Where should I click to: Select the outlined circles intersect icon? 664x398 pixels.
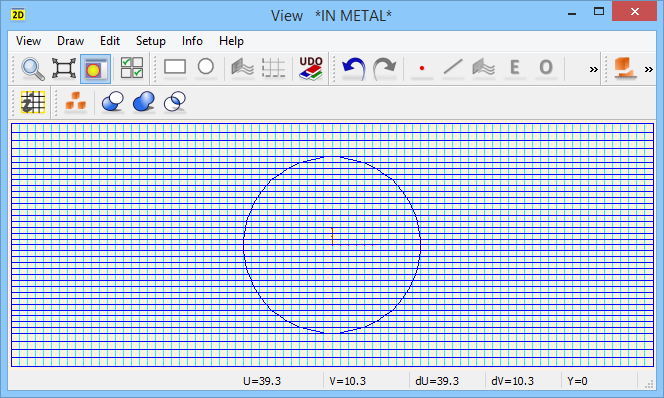click(x=175, y=102)
